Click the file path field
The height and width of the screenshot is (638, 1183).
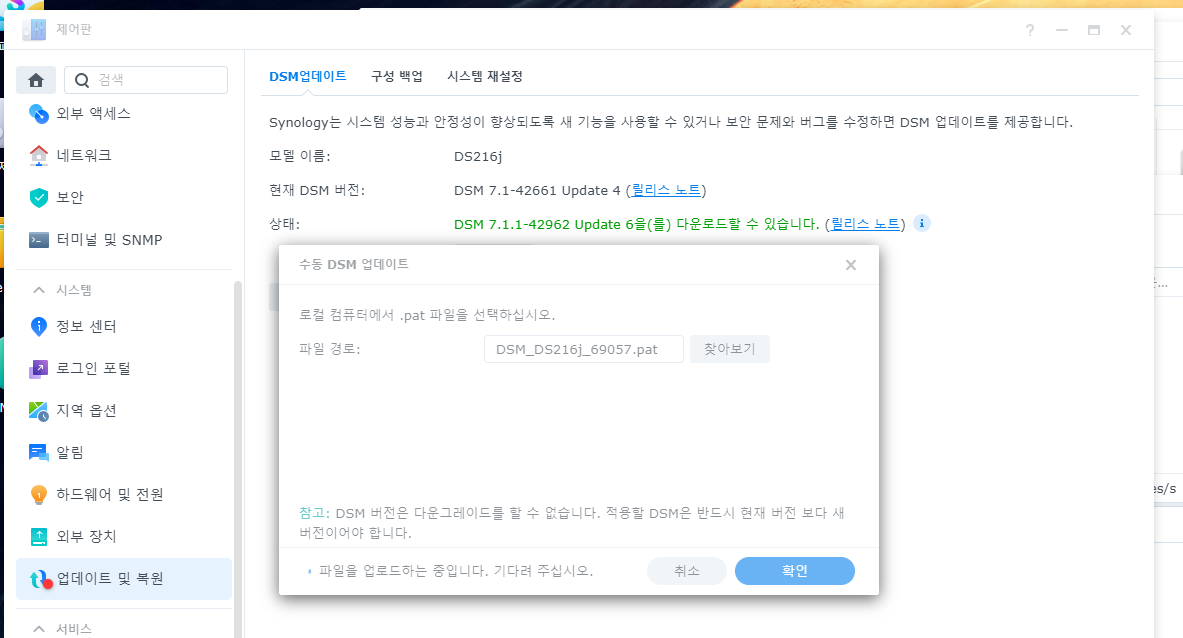[x=583, y=349]
